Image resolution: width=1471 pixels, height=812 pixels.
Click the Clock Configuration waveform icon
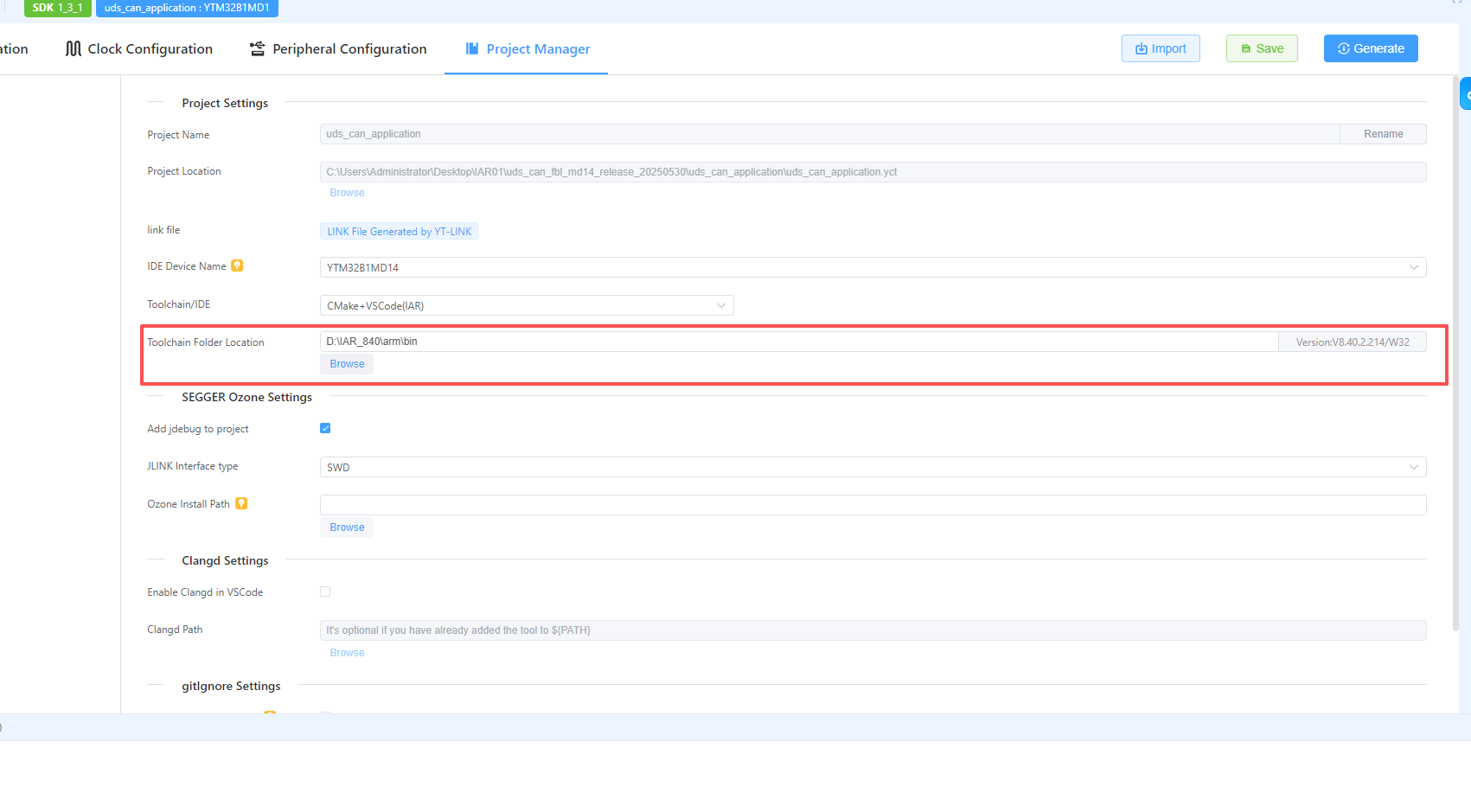click(74, 49)
